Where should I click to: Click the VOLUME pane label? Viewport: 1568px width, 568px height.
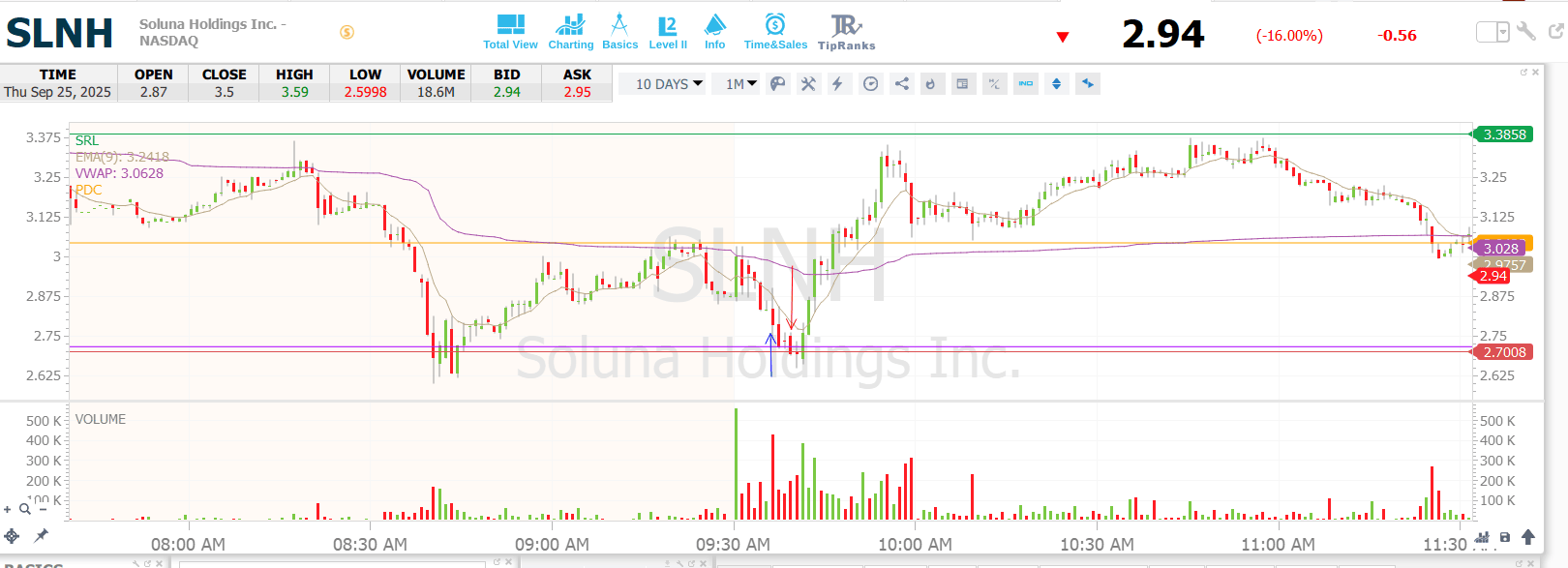(101, 419)
